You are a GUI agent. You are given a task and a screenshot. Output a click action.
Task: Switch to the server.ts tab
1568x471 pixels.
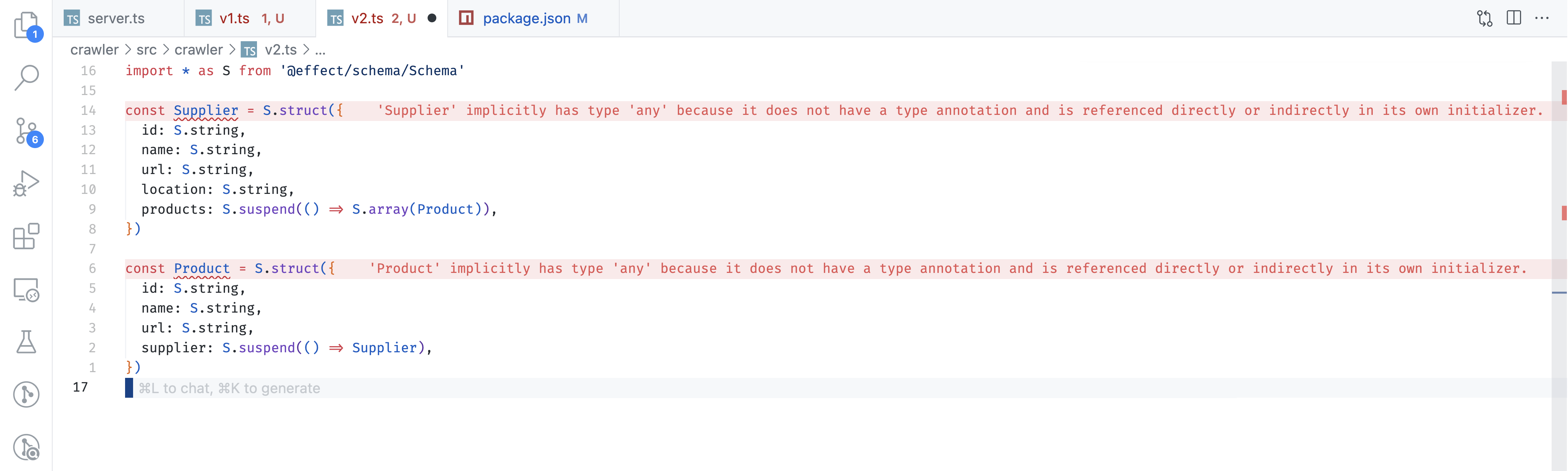[116, 18]
